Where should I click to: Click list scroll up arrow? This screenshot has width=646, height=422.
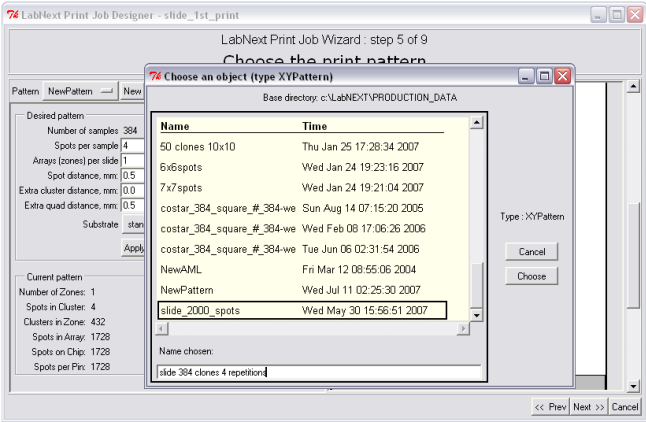476,122
